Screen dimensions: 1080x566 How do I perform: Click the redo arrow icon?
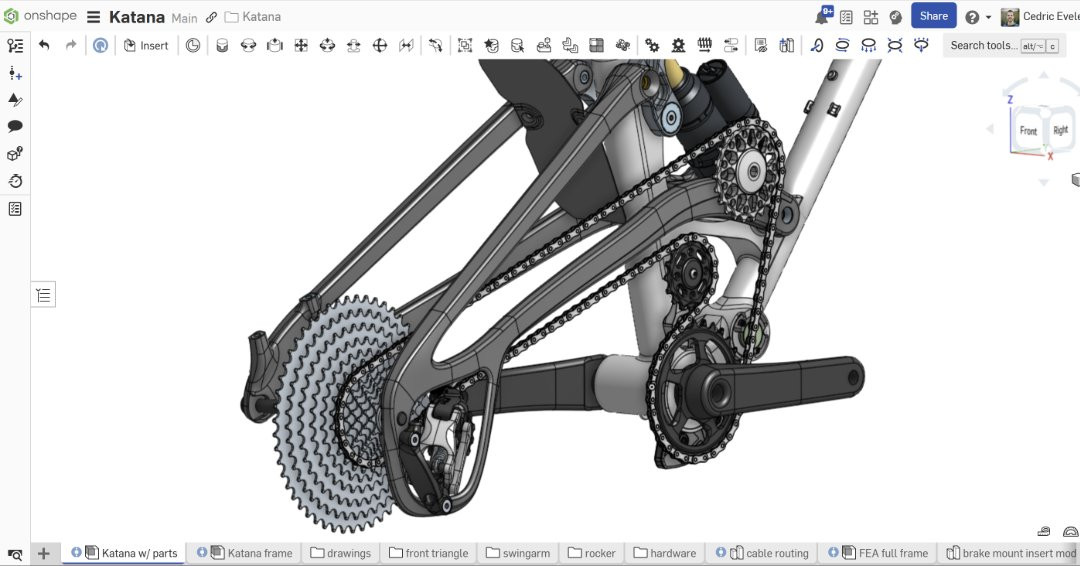pyautogui.click(x=70, y=45)
